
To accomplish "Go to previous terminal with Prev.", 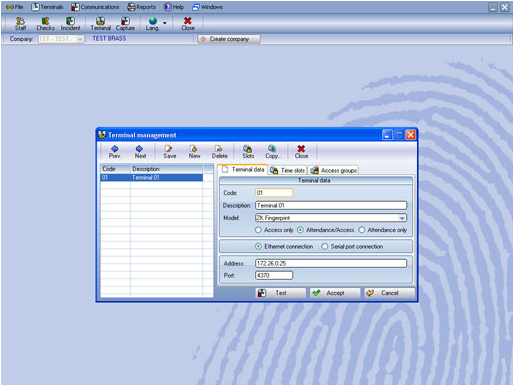I will click(x=114, y=152).
